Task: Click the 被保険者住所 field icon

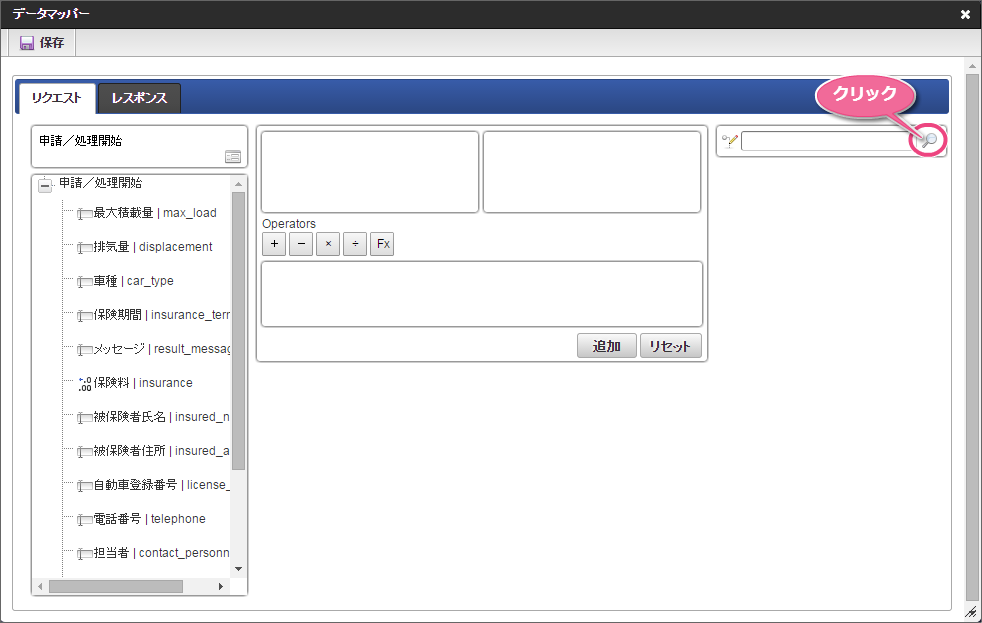Action: coord(85,451)
